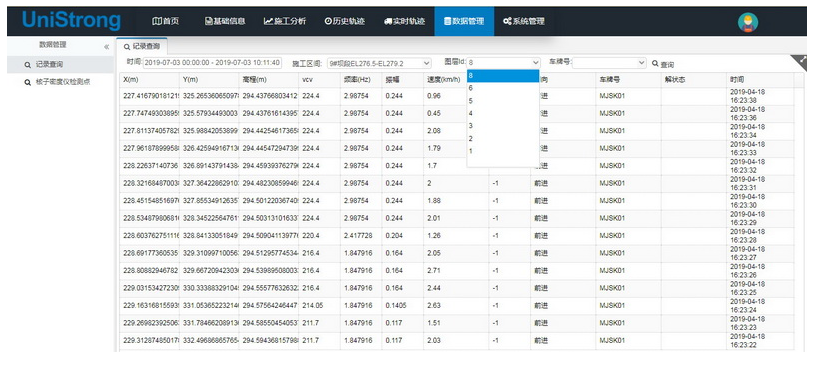Click the vcv column header
816x369 pixels.
point(320,80)
